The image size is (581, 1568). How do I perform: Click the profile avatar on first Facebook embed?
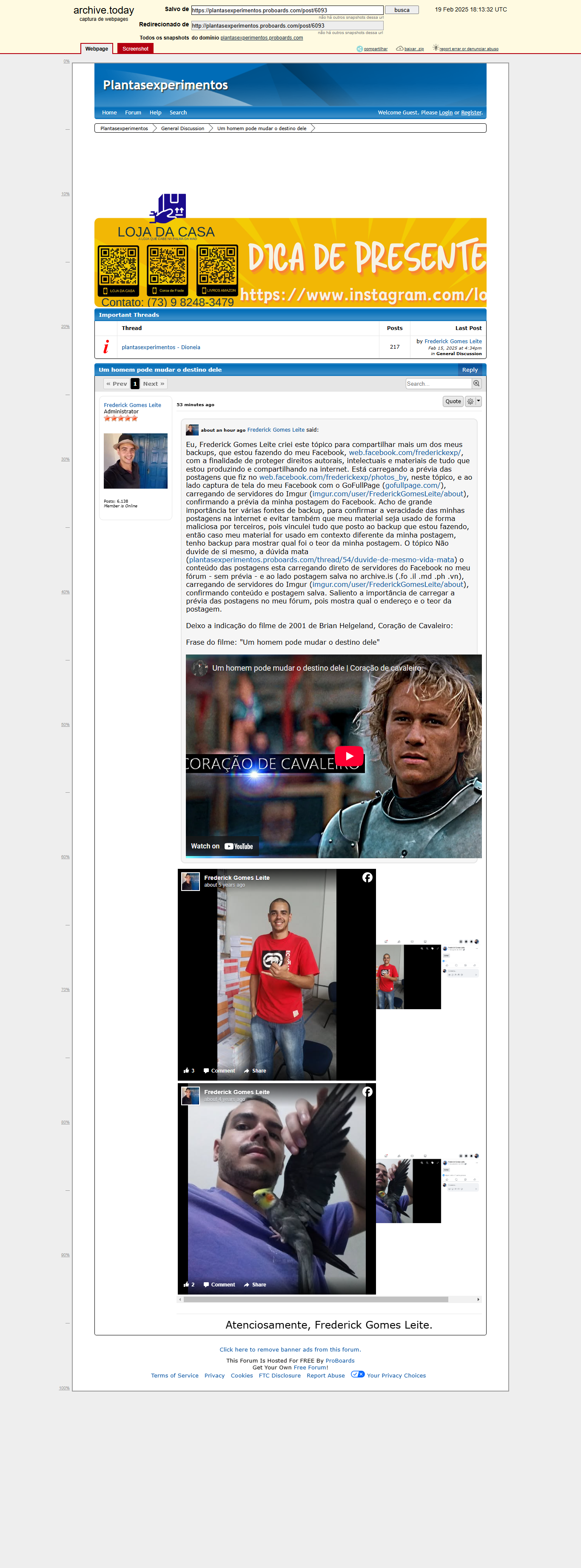pos(191,882)
